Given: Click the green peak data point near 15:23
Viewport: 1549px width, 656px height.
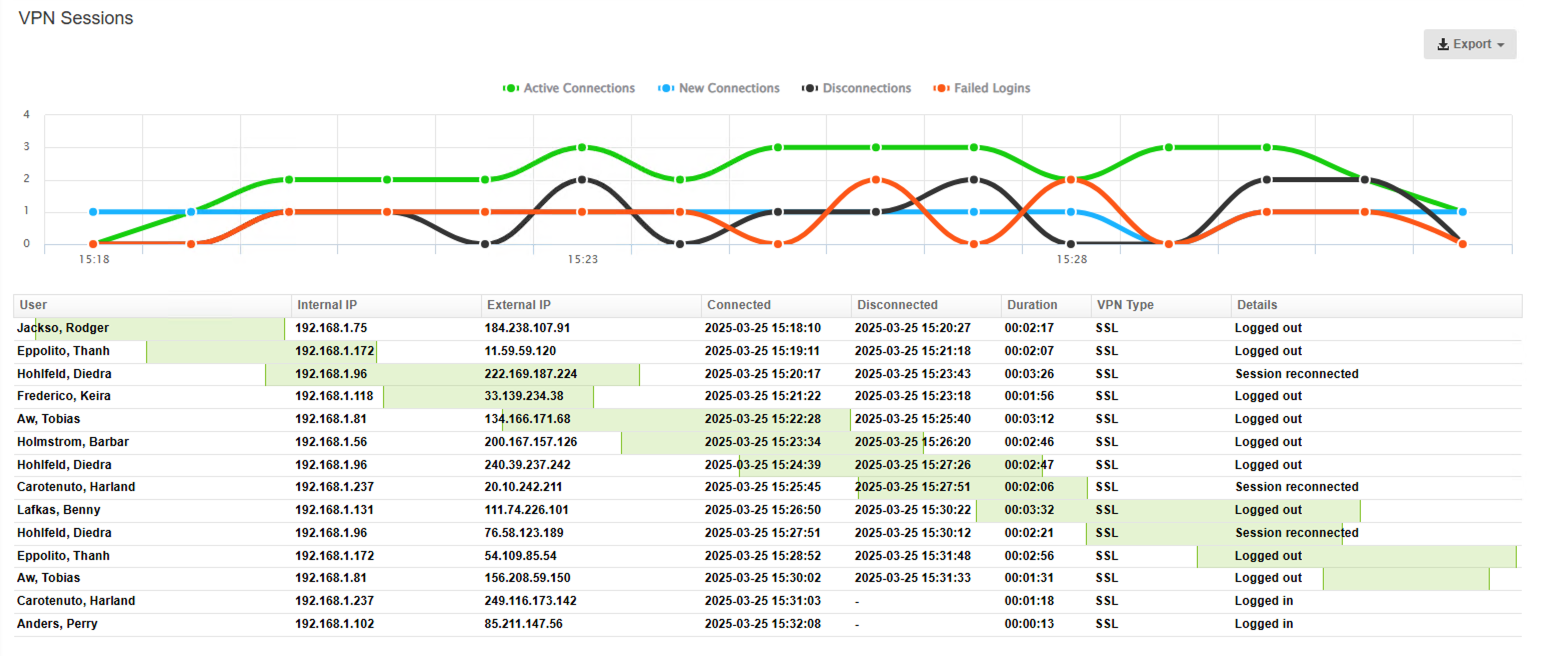Looking at the screenshot, I should point(582,146).
